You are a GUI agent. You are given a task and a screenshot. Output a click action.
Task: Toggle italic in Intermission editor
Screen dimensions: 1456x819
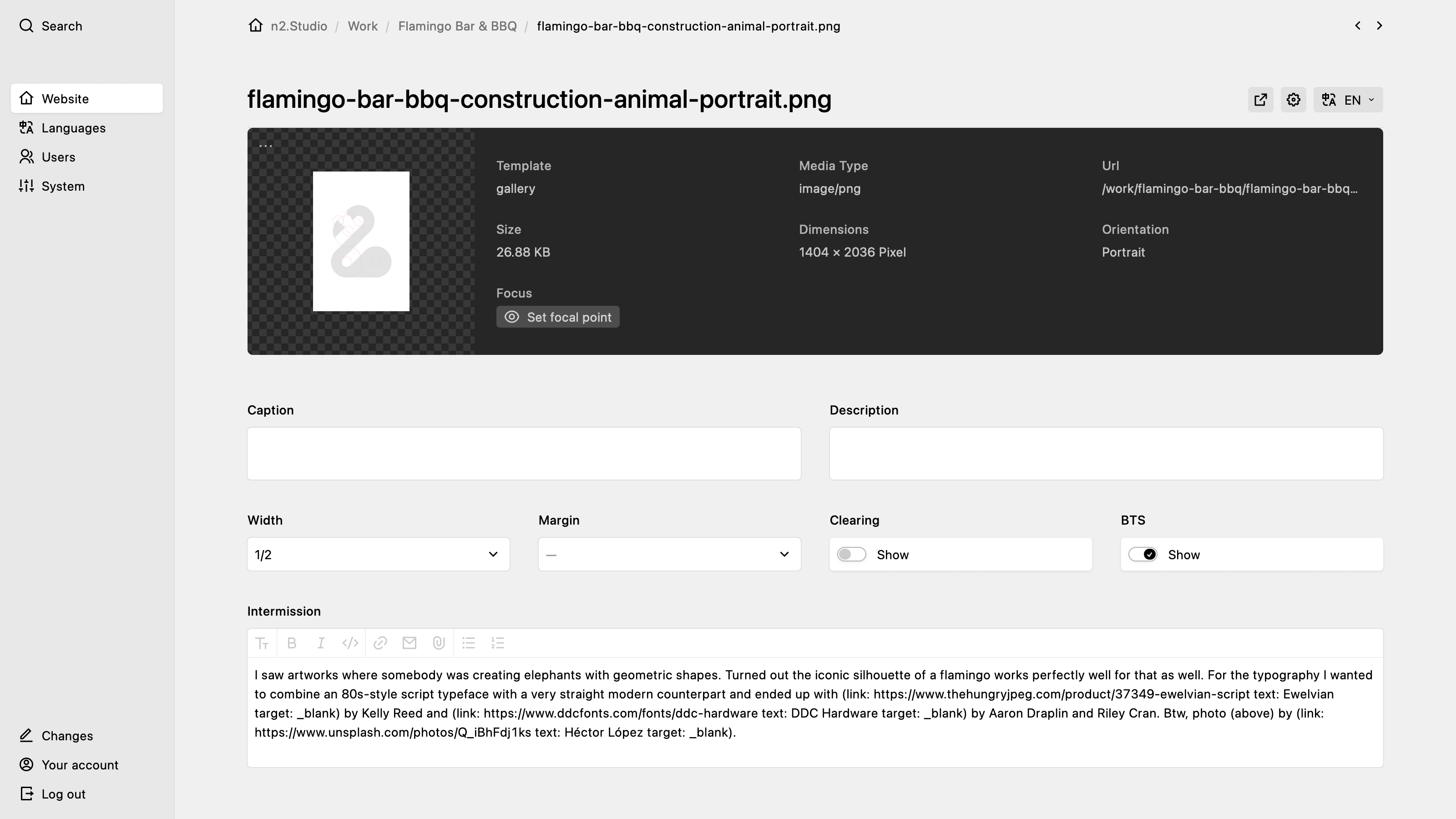(321, 642)
